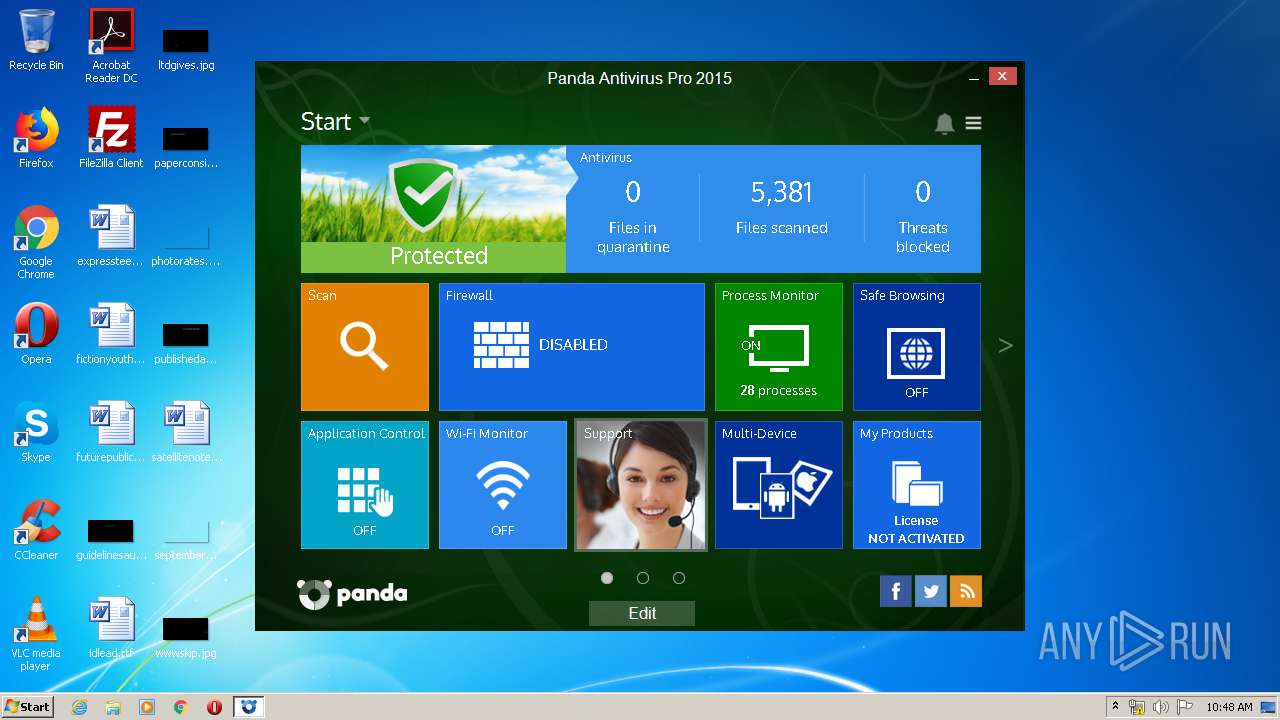
Task: Open Firefox desktop shortcut
Action: point(36,138)
